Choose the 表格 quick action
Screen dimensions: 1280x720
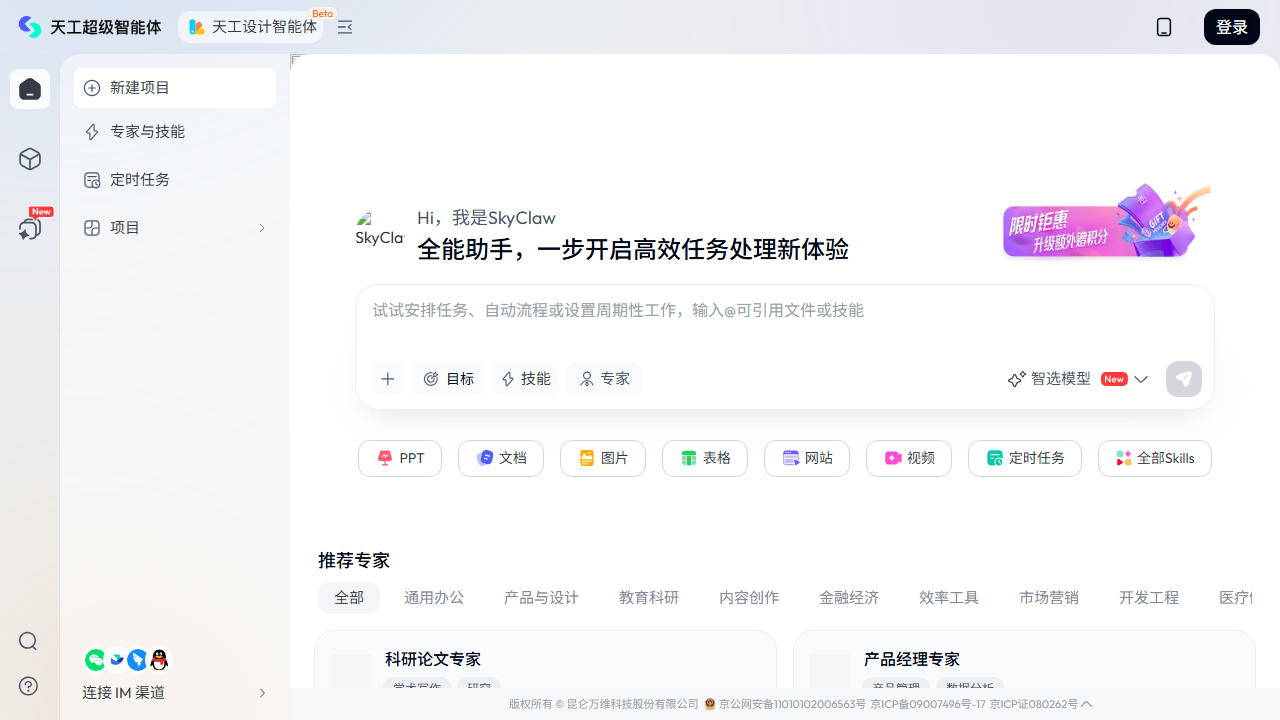[x=705, y=458]
